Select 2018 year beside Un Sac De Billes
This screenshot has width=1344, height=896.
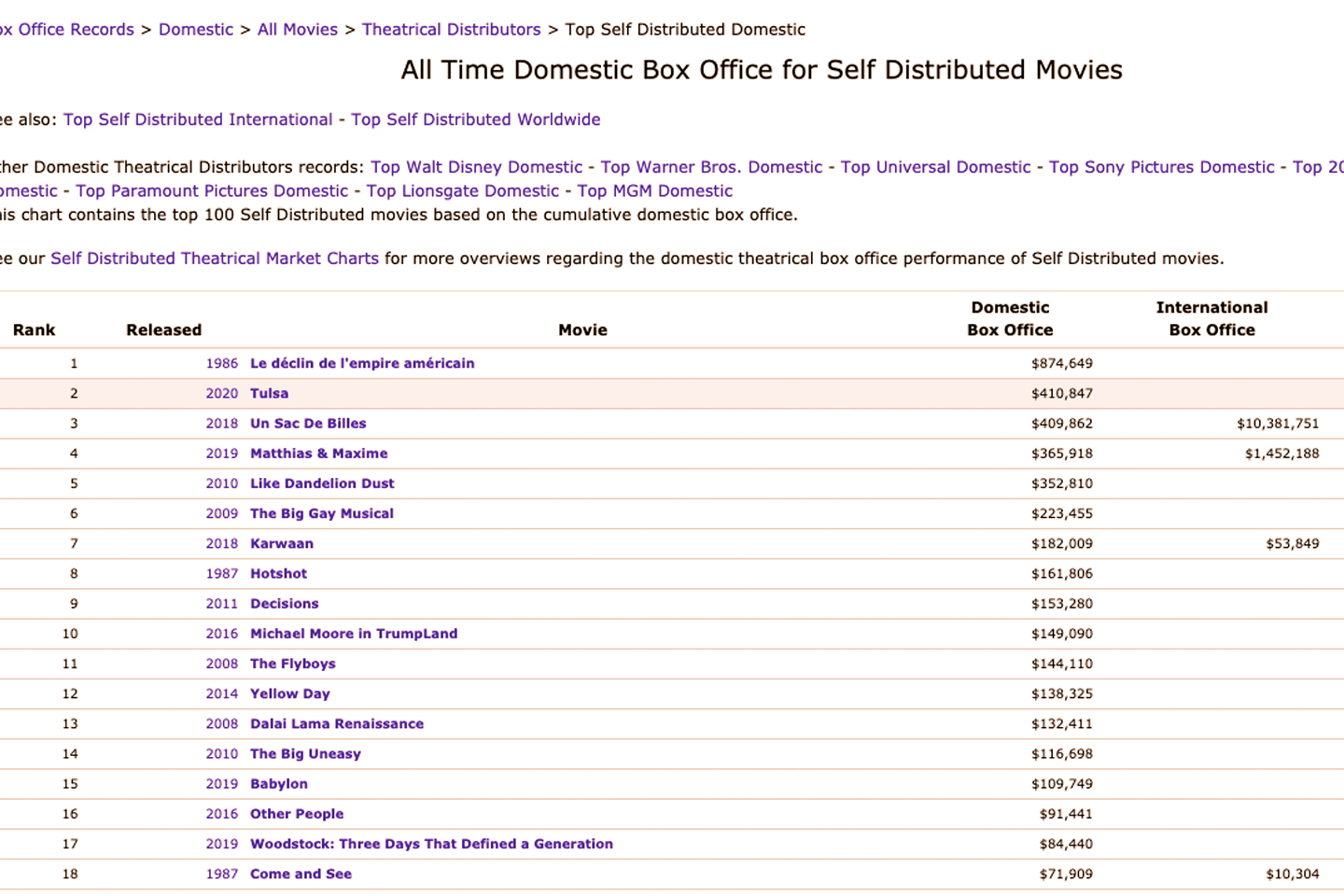tap(222, 424)
